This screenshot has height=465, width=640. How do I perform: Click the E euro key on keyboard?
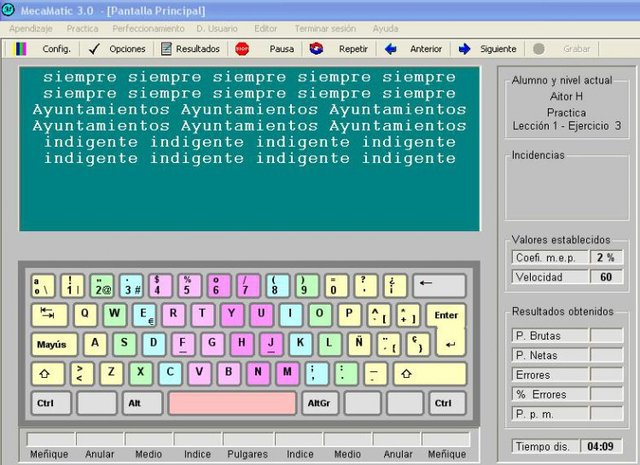coord(144,315)
